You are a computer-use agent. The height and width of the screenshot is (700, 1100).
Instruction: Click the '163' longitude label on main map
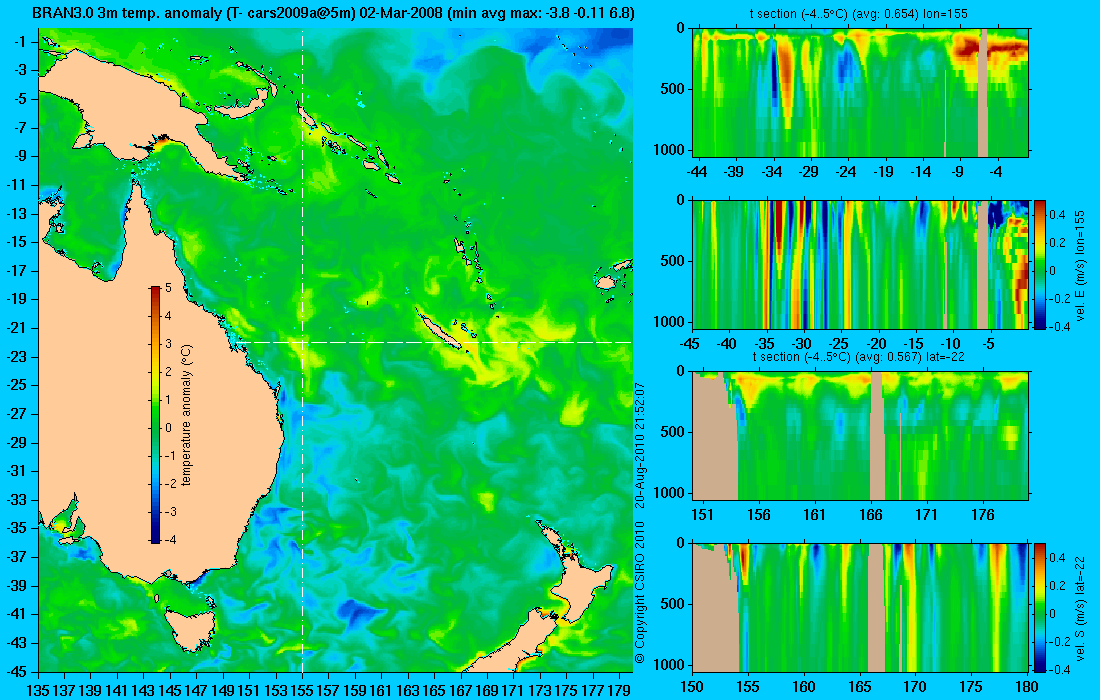click(x=408, y=691)
